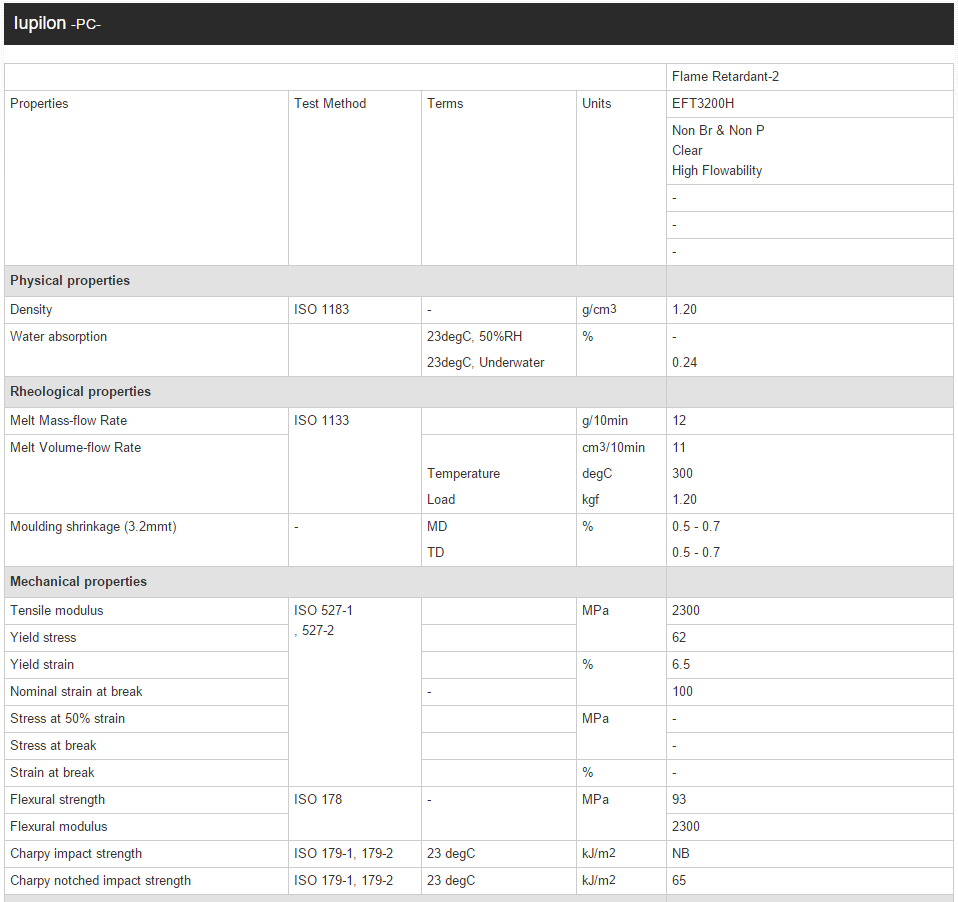The width and height of the screenshot is (958, 902).
Task: Select the nominal strain value 100
Action: pos(682,691)
